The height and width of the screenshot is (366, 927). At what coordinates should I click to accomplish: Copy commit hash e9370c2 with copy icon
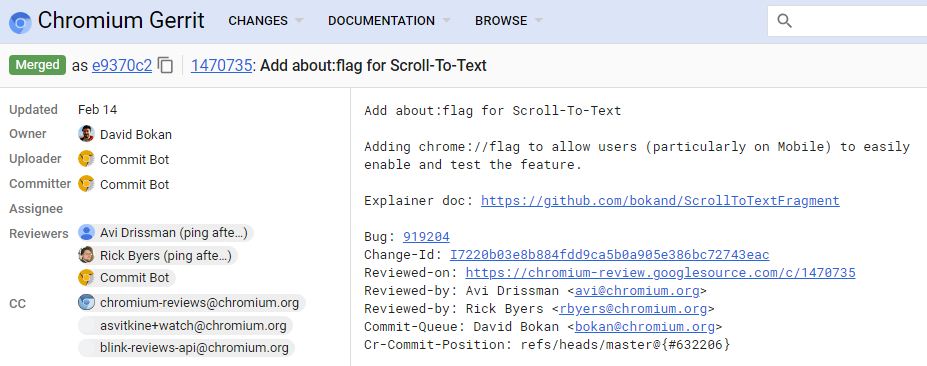(x=166, y=66)
